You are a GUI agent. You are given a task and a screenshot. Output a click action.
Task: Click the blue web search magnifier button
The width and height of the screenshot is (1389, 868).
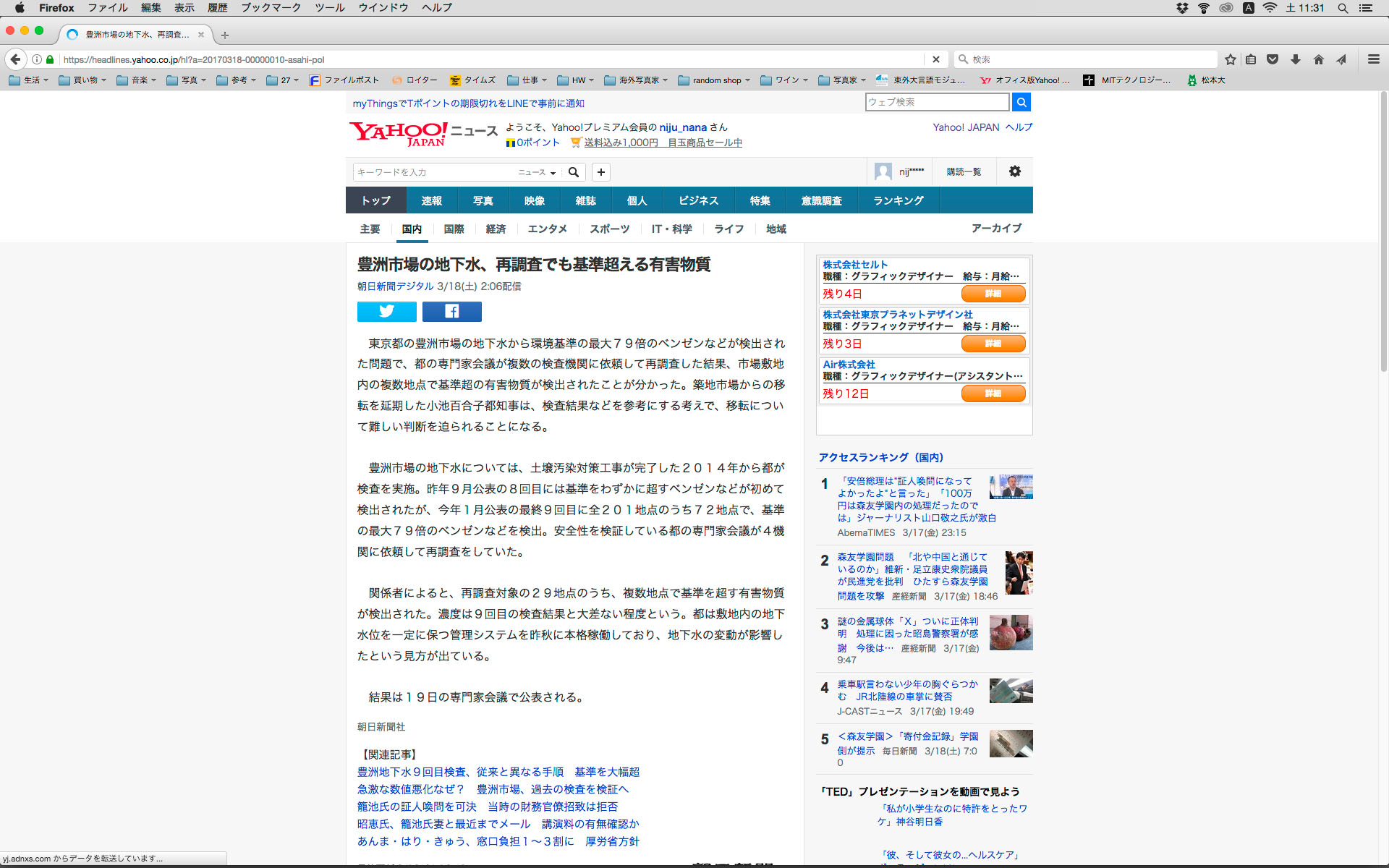[1021, 103]
